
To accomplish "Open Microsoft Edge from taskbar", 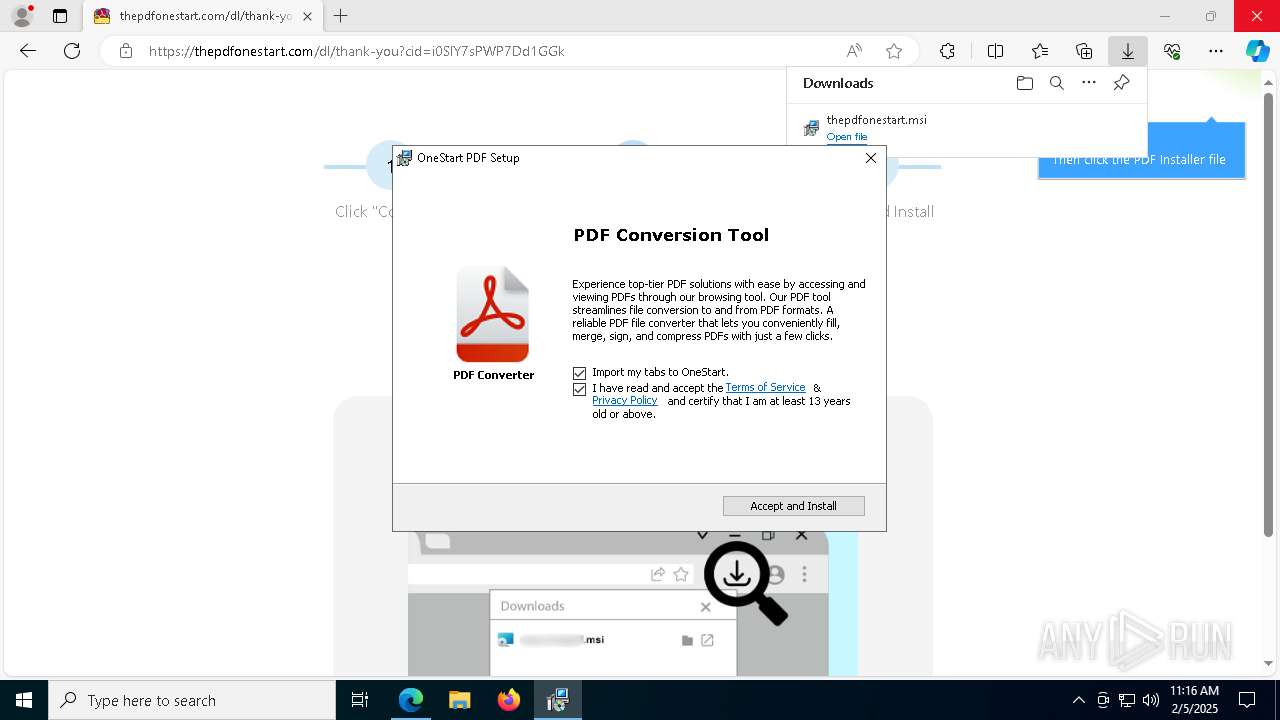I will pyautogui.click(x=411, y=700).
